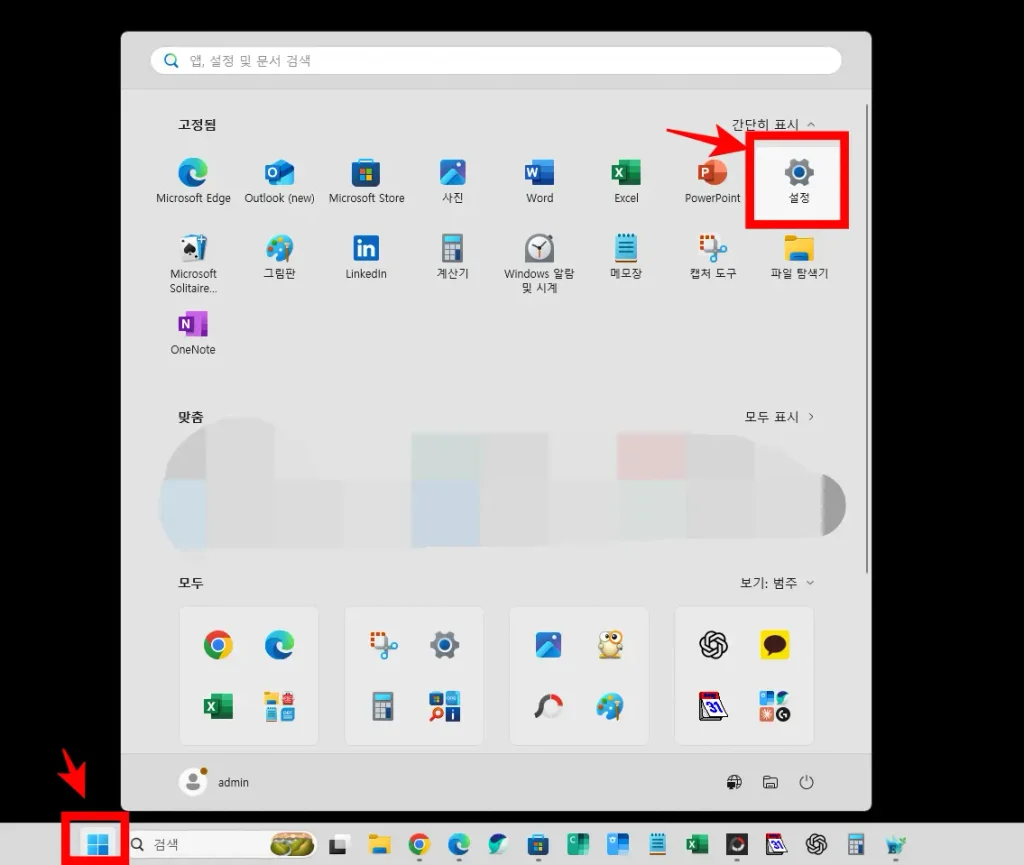Screen dimensions: 1024x865
Task: Open ChatGPT icon in 모두 category group
Action: coord(713,645)
